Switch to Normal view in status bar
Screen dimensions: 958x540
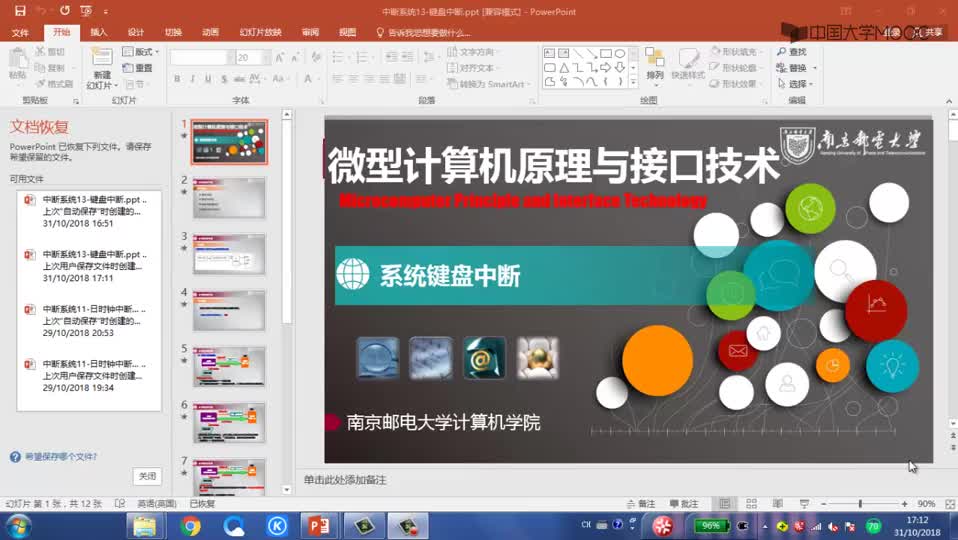pos(725,504)
